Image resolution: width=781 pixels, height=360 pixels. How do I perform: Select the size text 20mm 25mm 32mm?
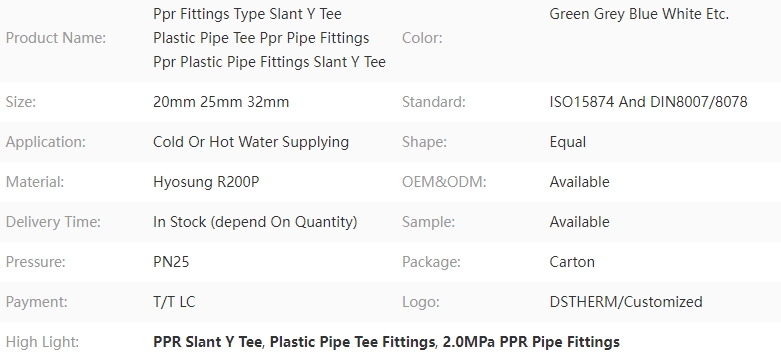[221, 102]
